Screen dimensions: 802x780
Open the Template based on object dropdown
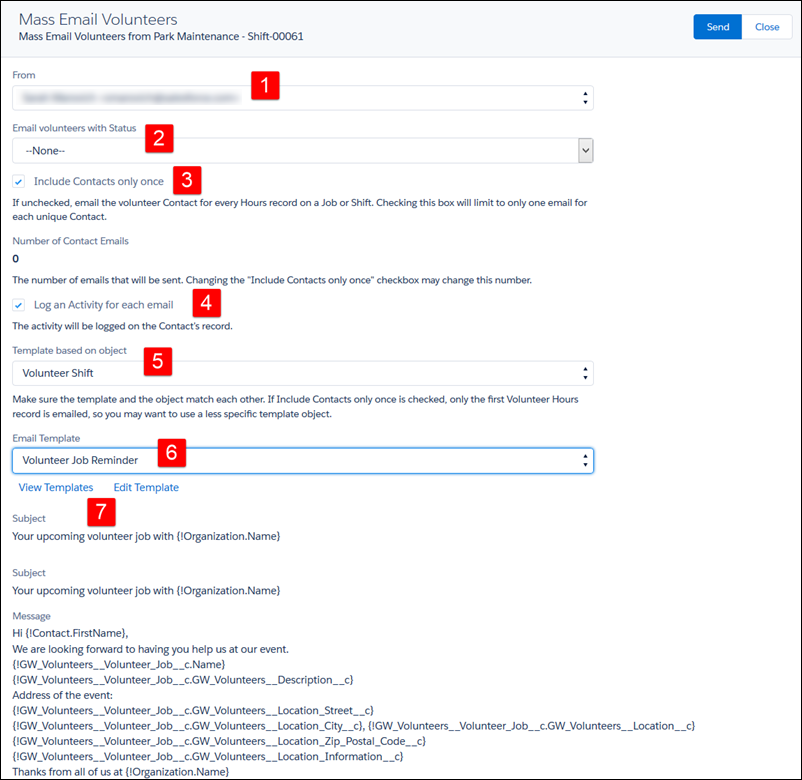303,373
